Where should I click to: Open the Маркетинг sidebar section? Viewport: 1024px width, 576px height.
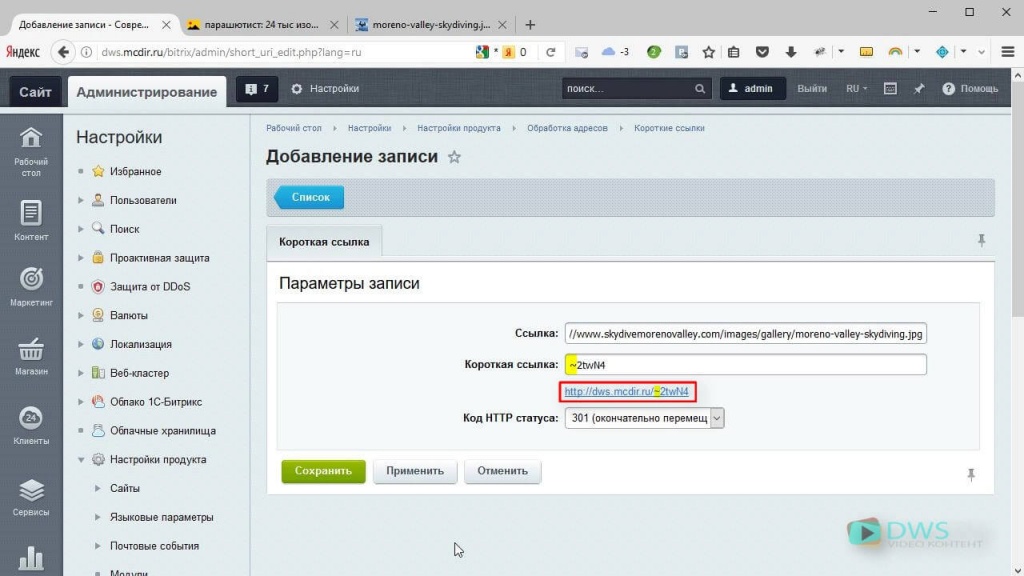coord(31,286)
